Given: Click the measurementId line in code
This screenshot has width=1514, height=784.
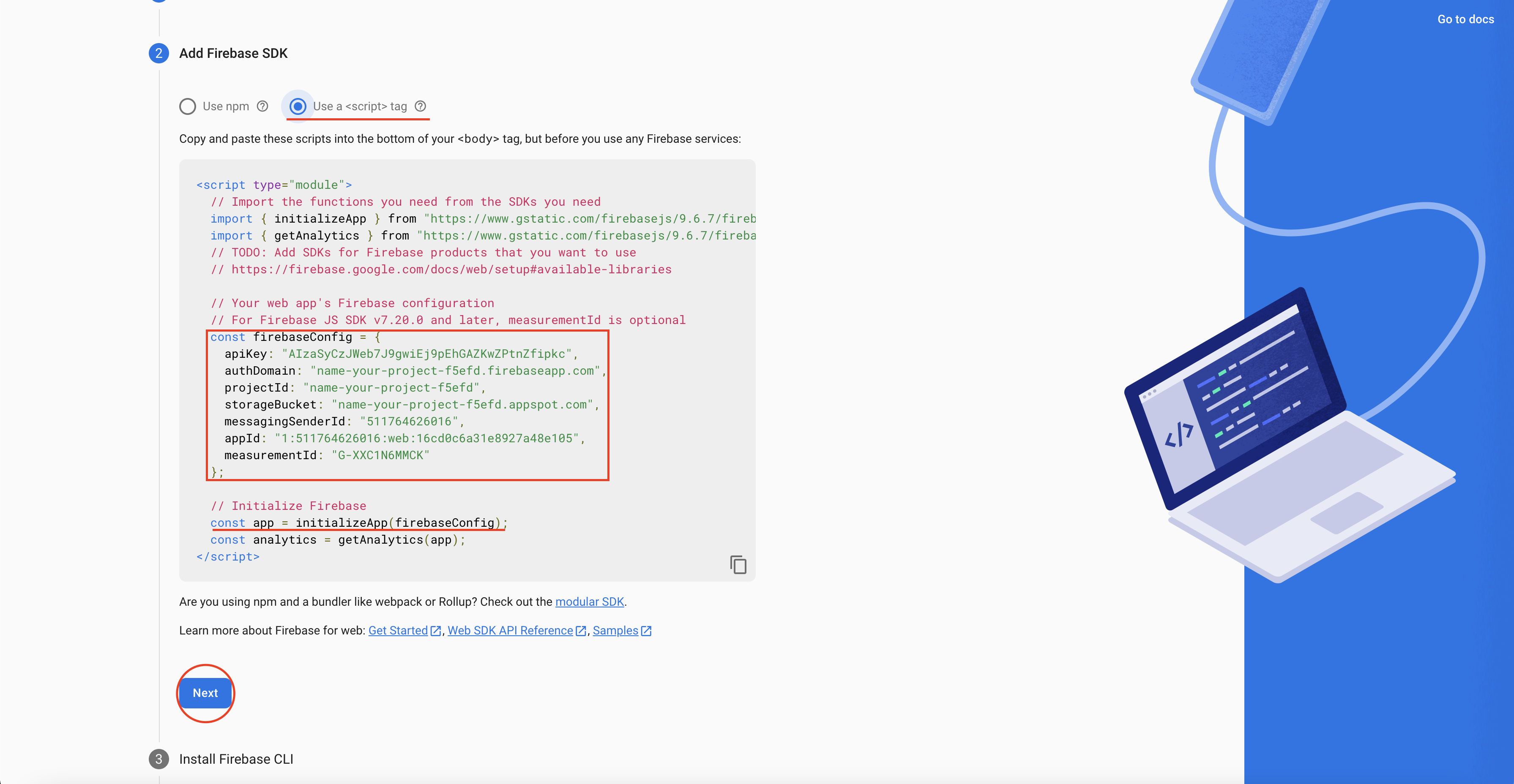Looking at the screenshot, I should coord(327,455).
